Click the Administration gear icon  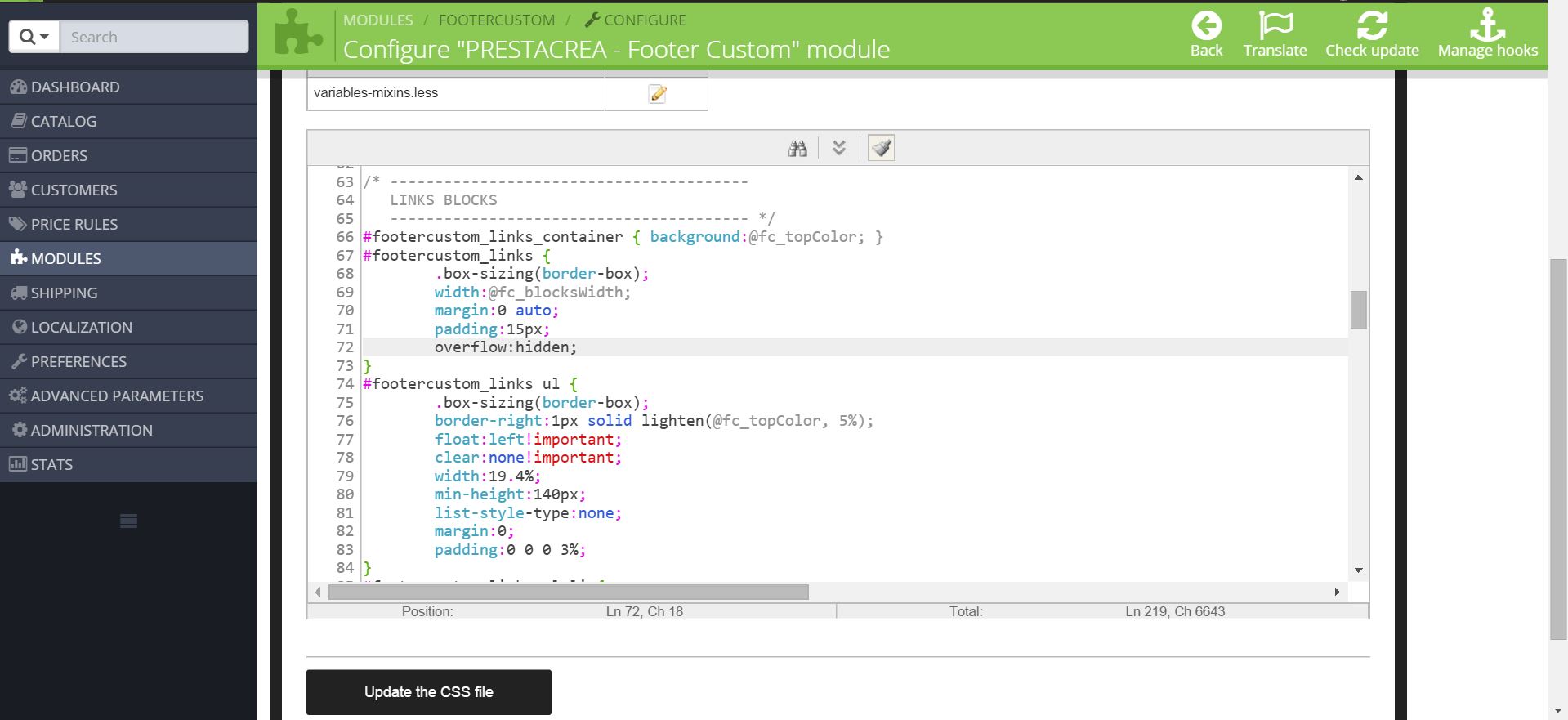pyautogui.click(x=20, y=430)
